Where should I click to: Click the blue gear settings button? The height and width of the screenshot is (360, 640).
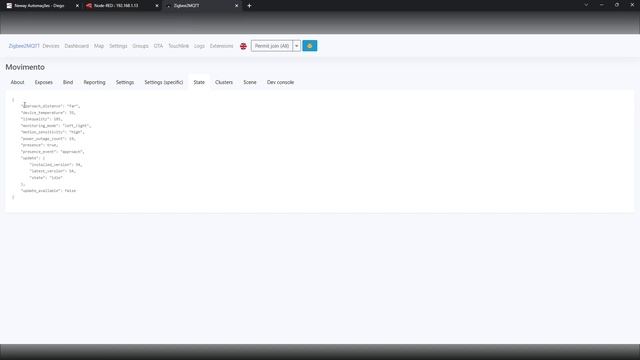pyautogui.click(x=309, y=46)
